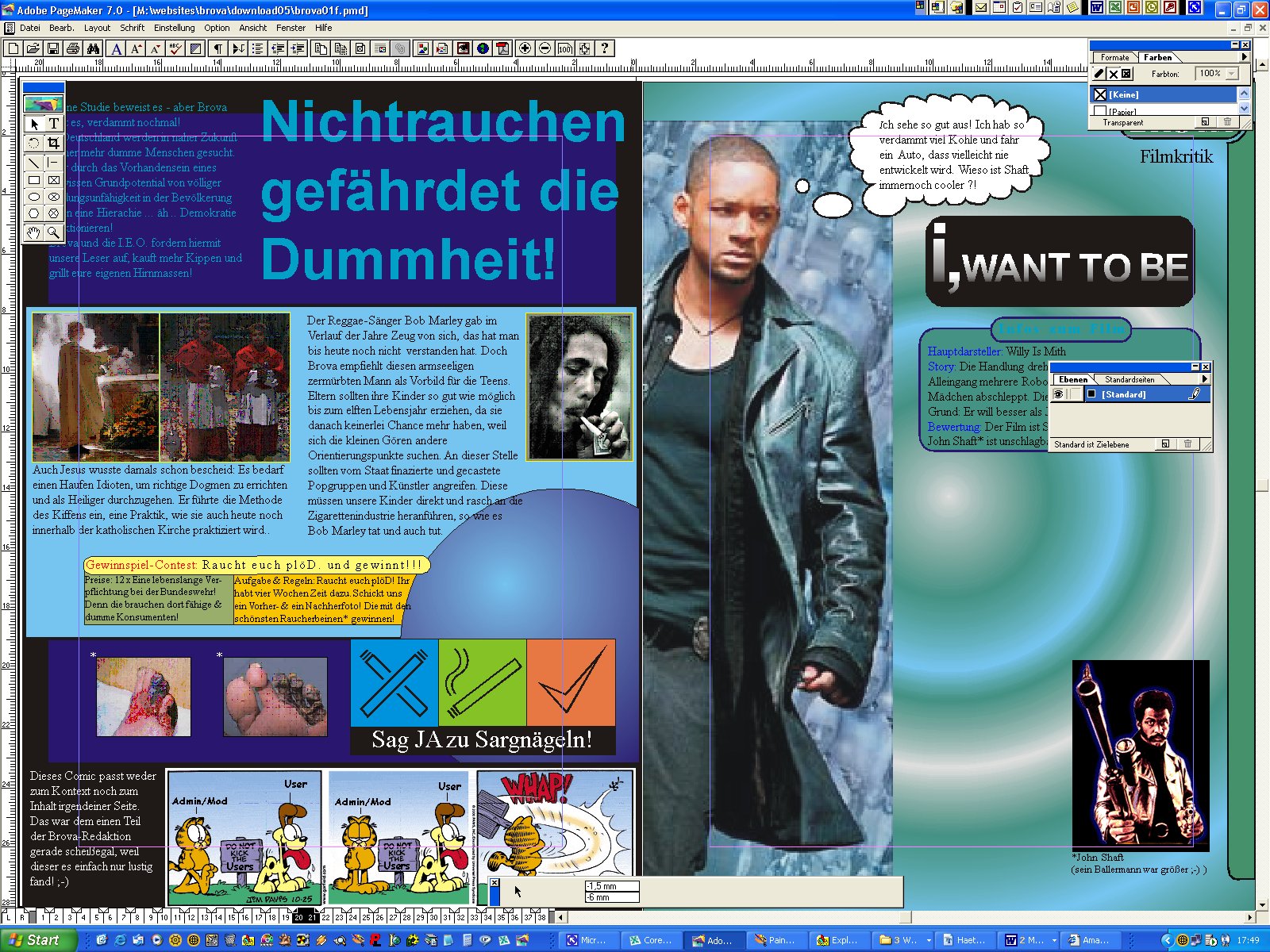The width and height of the screenshot is (1270, 952).
Task: Open Farben palette flyout menu arrow
Action: click(1244, 57)
